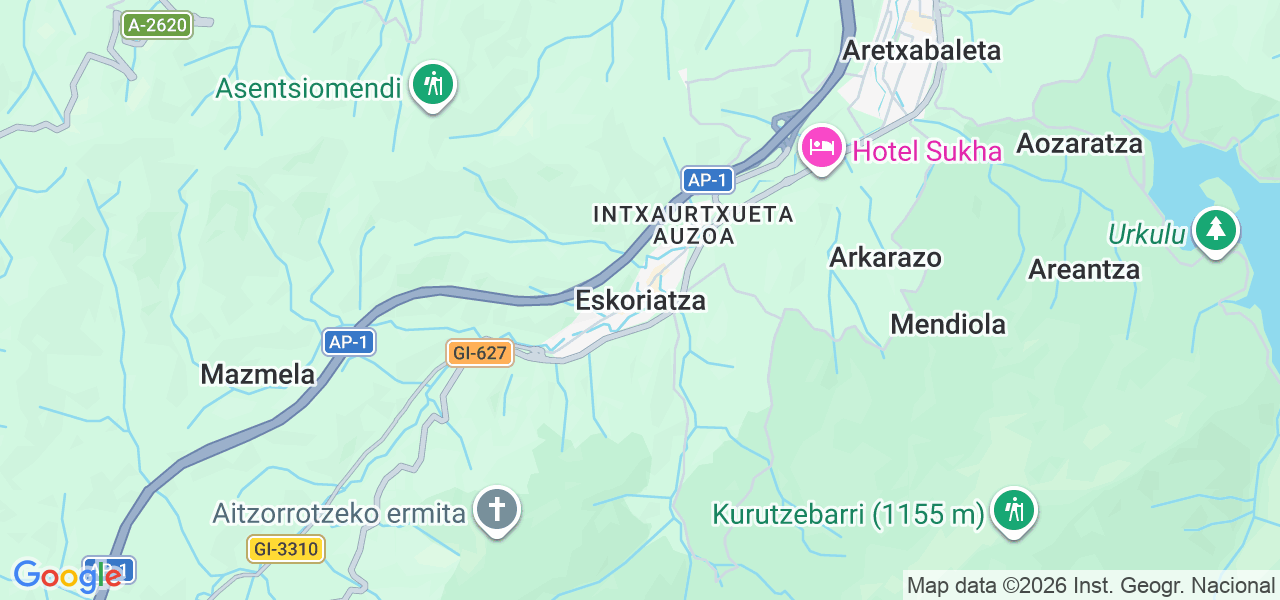Image resolution: width=1280 pixels, height=600 pixels.
Task: Click the AP-1 shield near Mazmela
Action: tap(350, 342)
